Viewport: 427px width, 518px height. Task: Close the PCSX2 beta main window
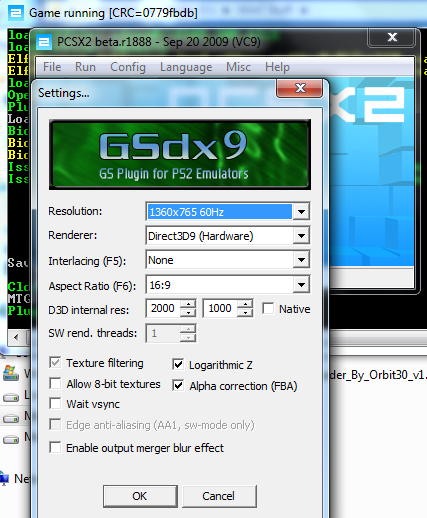(392, 37)
